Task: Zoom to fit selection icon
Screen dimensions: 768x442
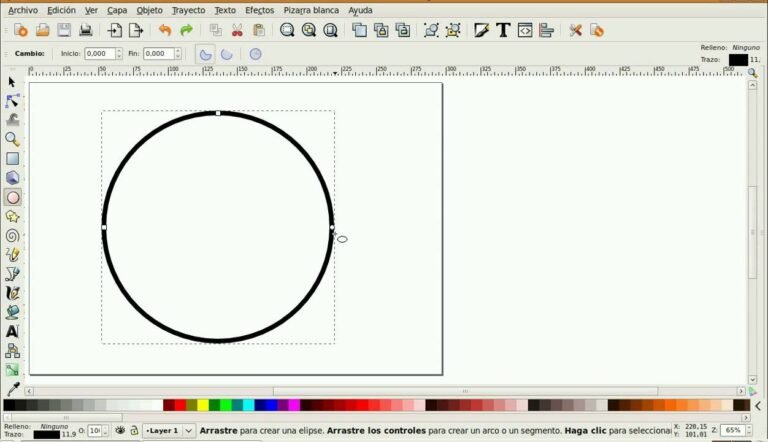Action: click(287, 30)
